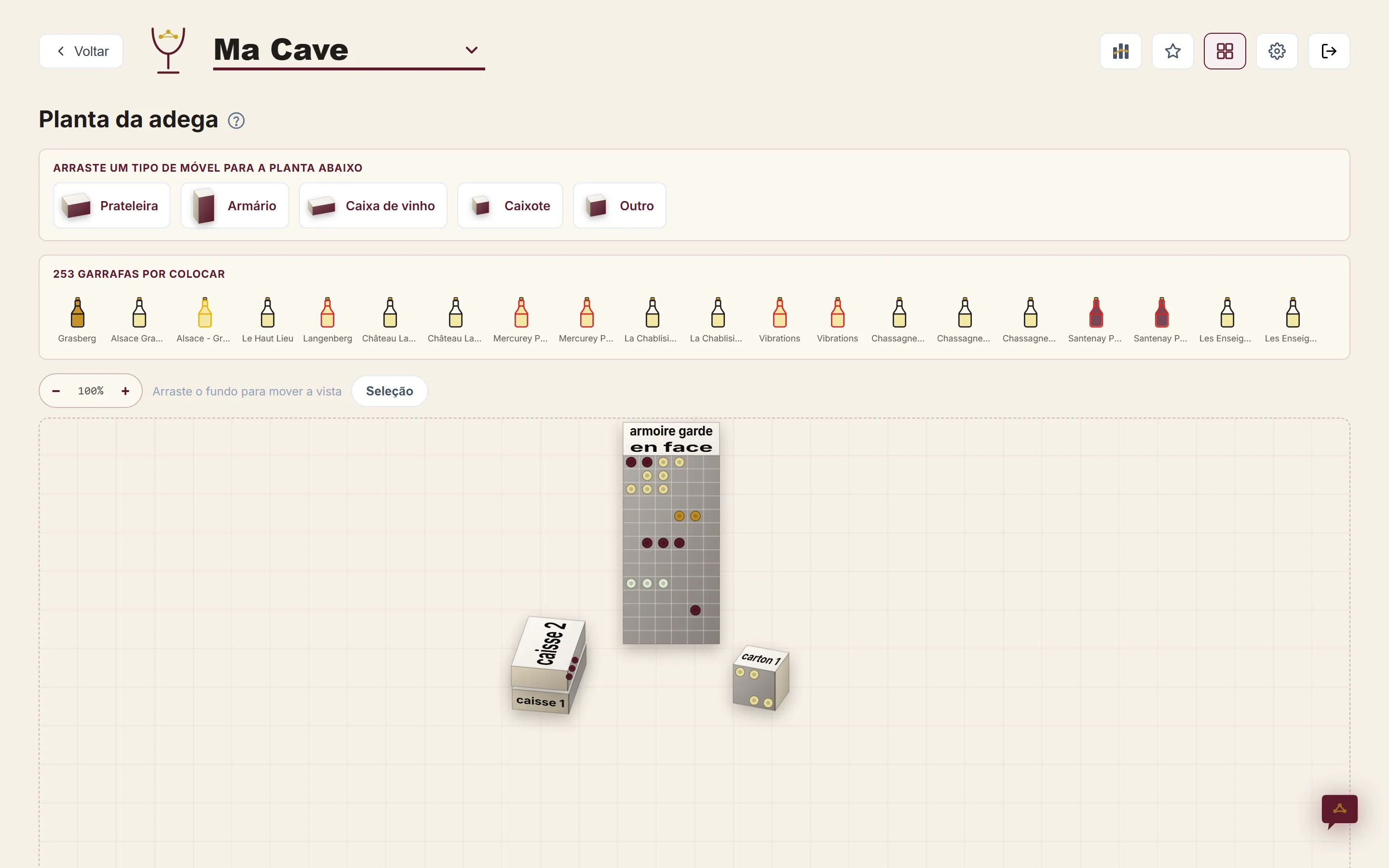
Task: Zoom out with the minus button
Action: (55, 391)
